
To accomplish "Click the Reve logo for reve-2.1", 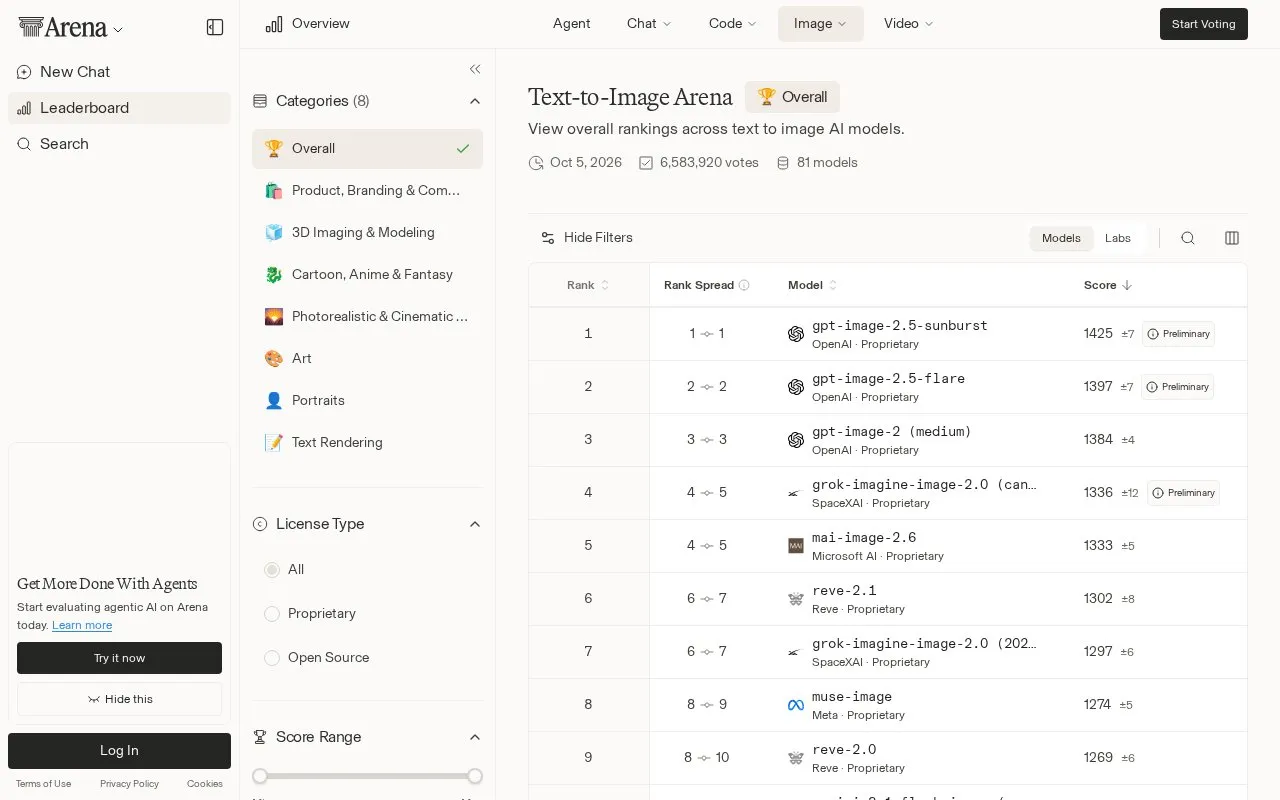I will click(796, 599).
